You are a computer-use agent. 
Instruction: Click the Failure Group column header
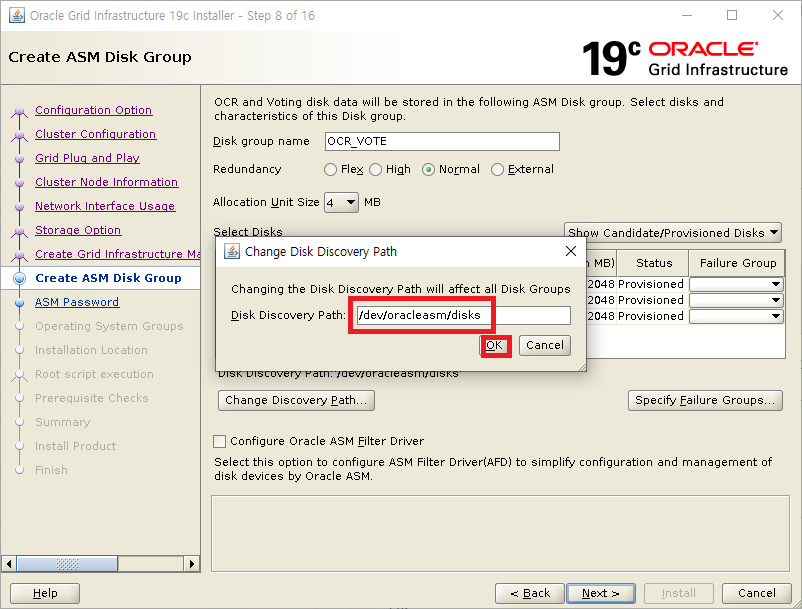coord(737,263)
